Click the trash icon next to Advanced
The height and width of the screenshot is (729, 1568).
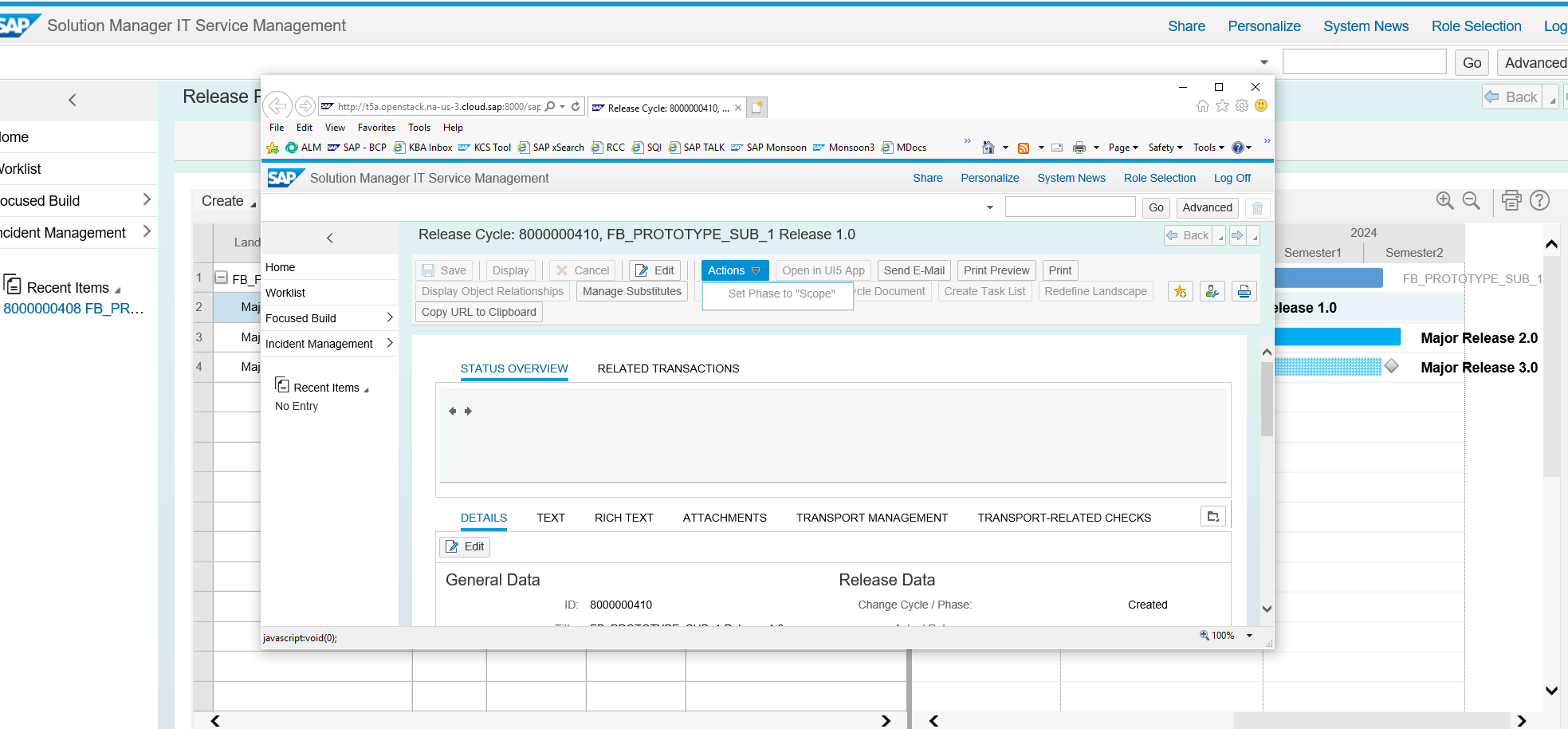[1257, 207]
